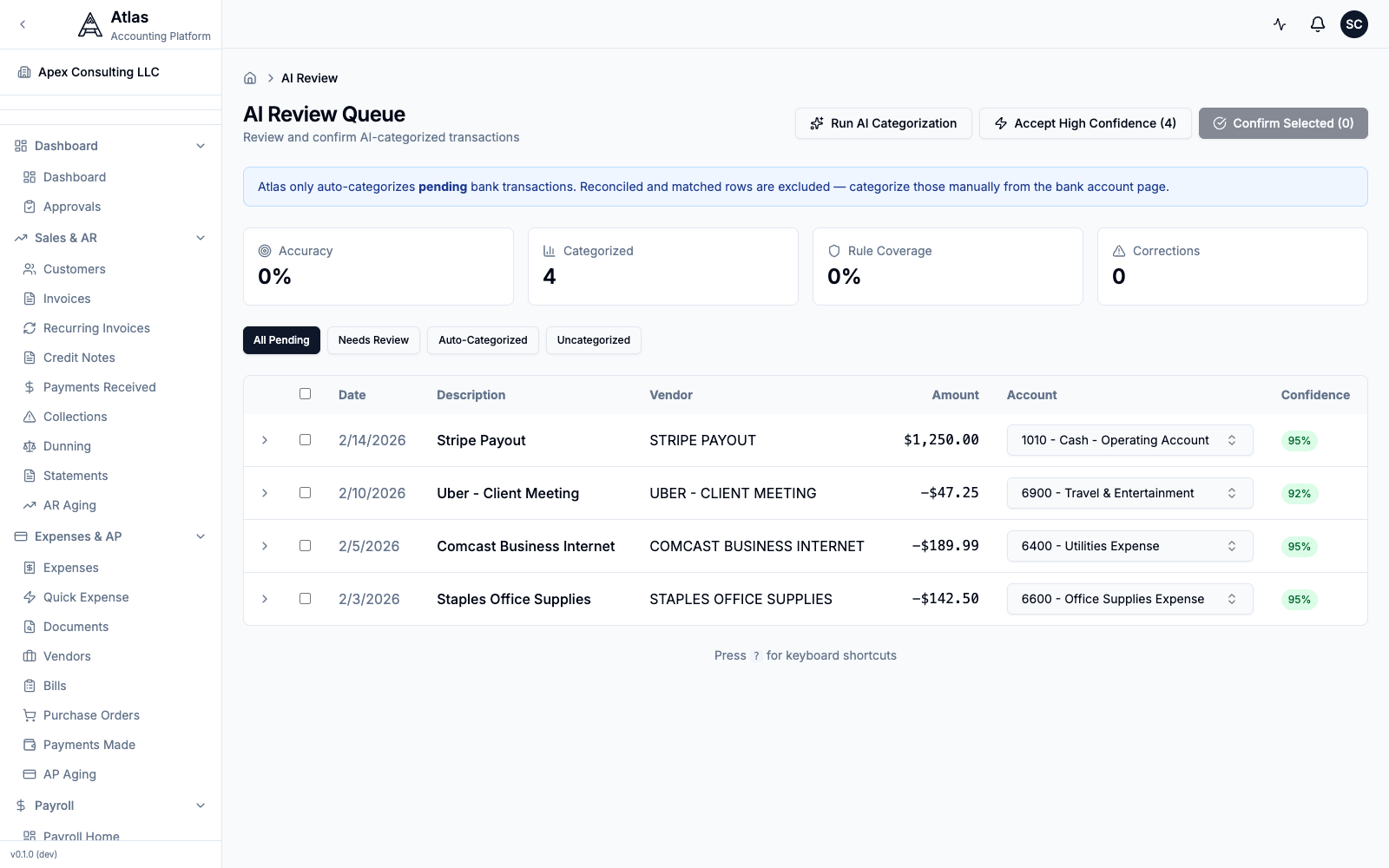Check the Uber - Client Meeting row checkbox
This screenshot has width=1389, height=868.
[305, 493]
